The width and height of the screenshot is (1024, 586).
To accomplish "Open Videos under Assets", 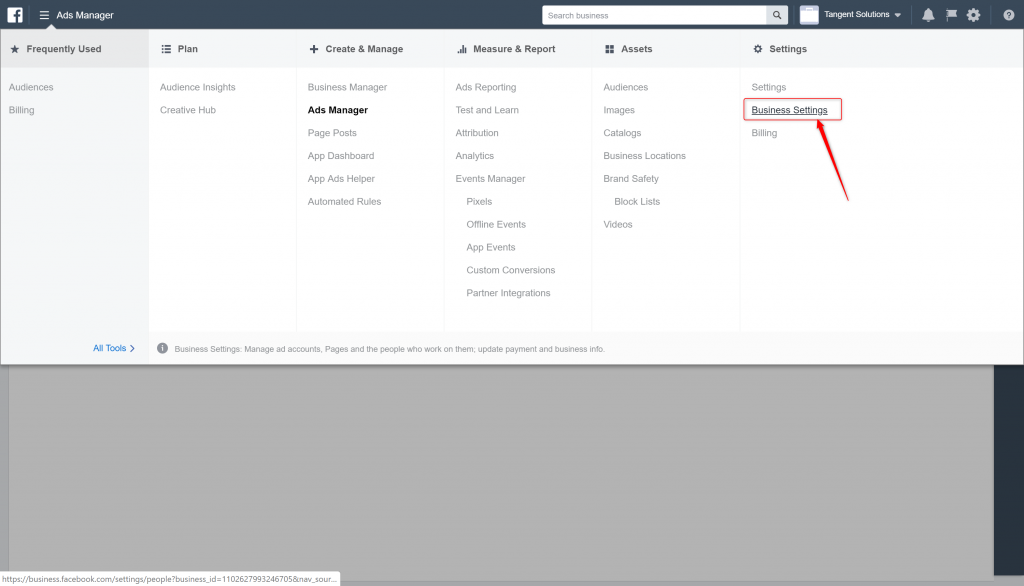I will pos(617,224).
